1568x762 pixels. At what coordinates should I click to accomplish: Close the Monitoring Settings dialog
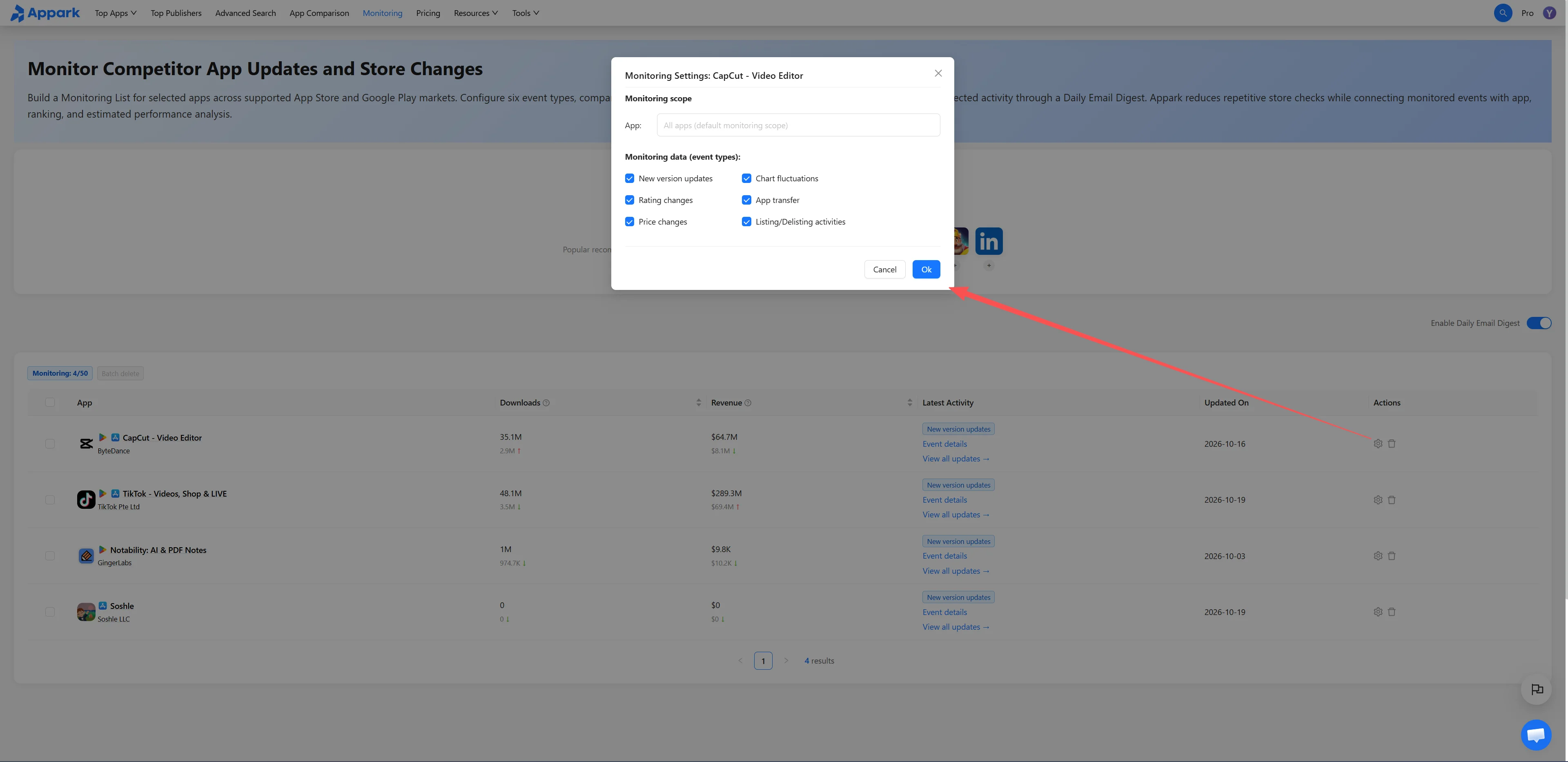point(938,73)
